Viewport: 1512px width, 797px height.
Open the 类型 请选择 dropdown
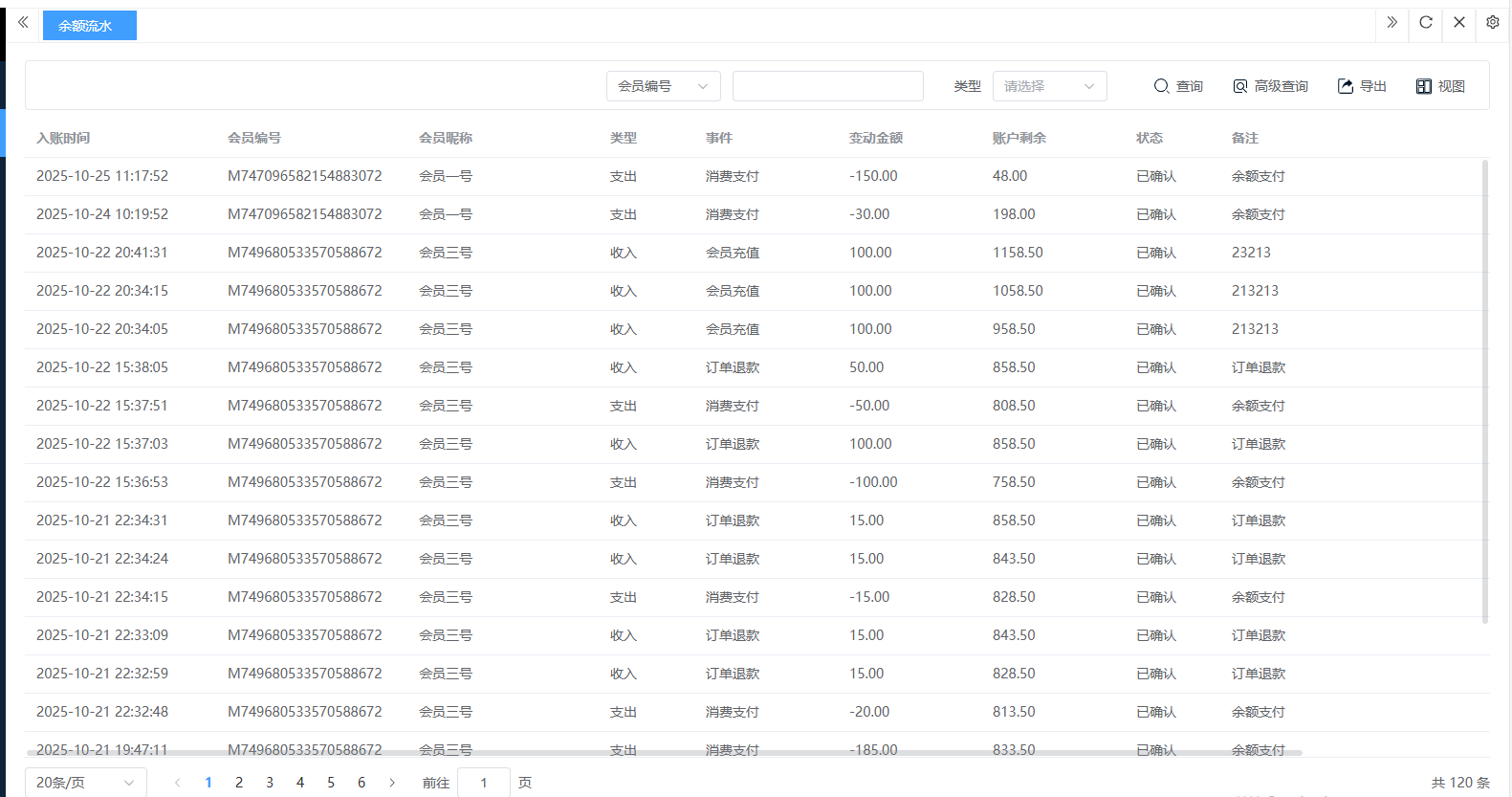pyautogui.click(x=1049, y=86)
